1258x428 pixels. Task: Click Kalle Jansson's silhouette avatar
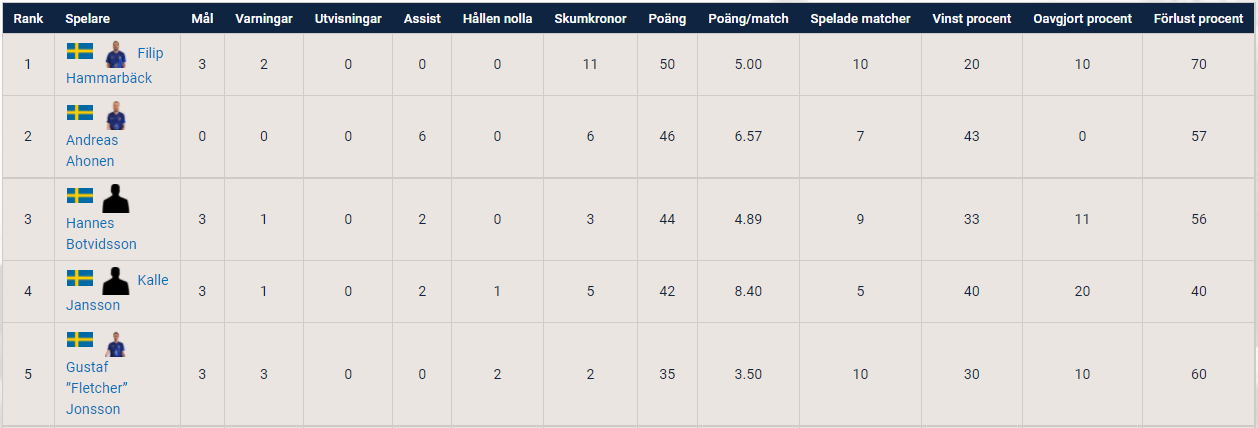116,281
